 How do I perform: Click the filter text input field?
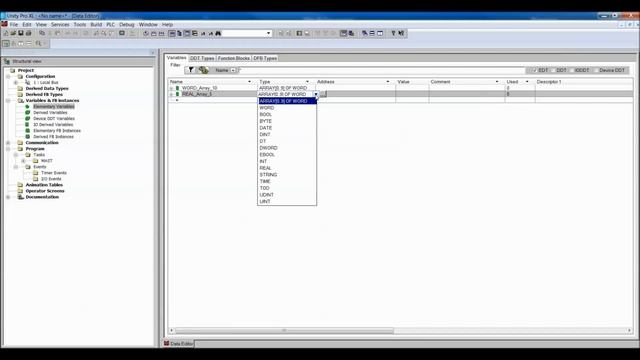point(381,70)
